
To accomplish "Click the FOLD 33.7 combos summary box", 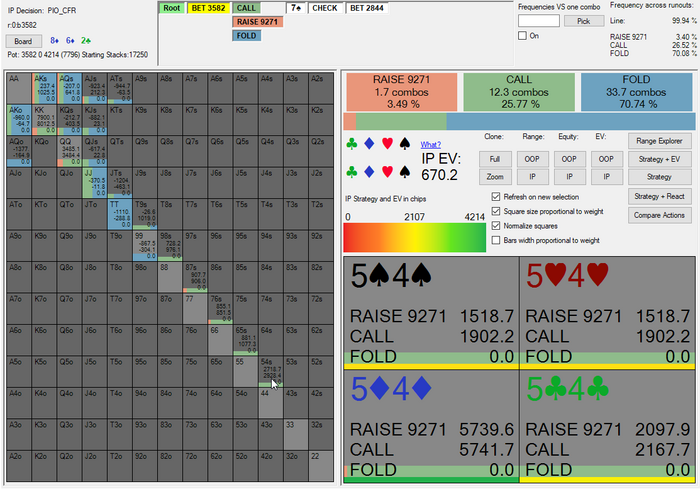I will coord(637,92).
